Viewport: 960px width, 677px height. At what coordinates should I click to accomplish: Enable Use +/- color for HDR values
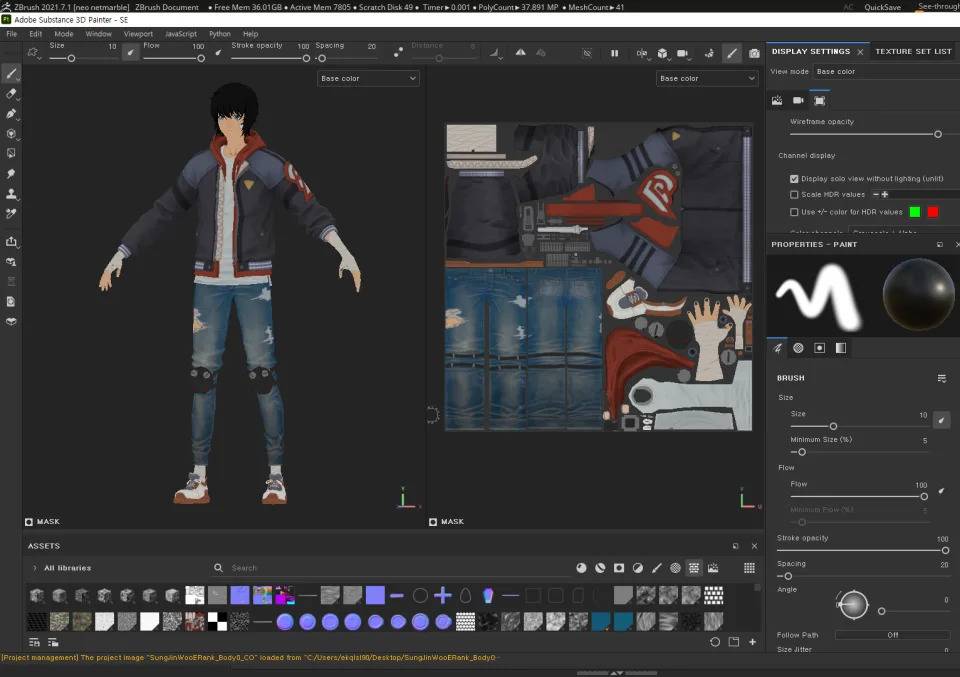pos(794,212)
